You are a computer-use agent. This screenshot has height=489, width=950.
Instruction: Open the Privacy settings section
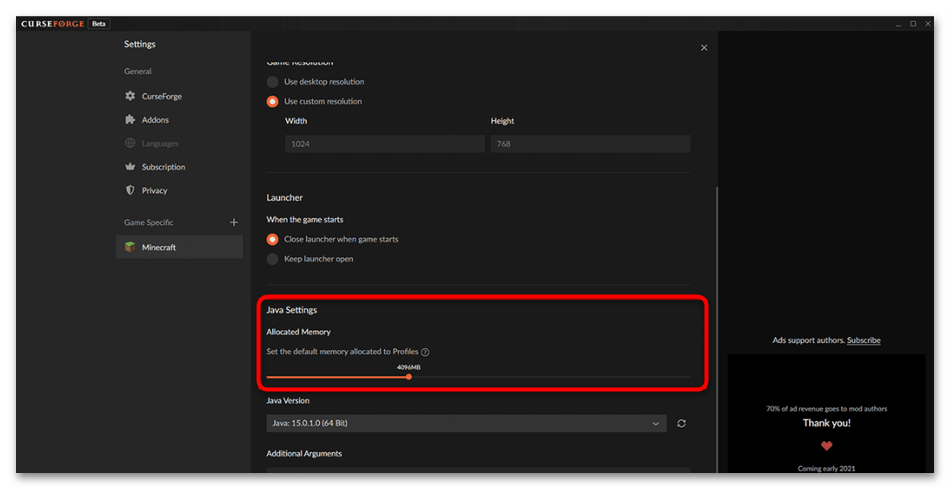(179, 191)
